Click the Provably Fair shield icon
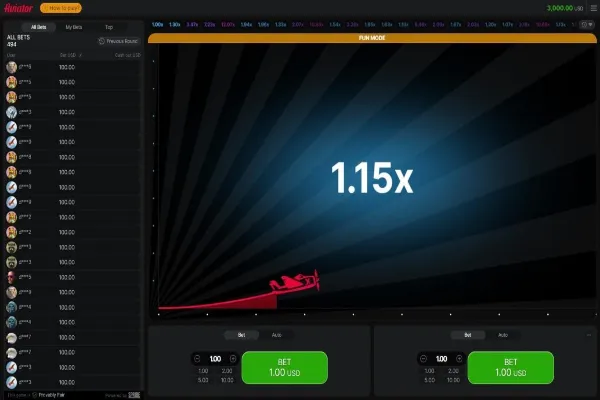The height and width of the screenshot is (400, 600). 34,395
